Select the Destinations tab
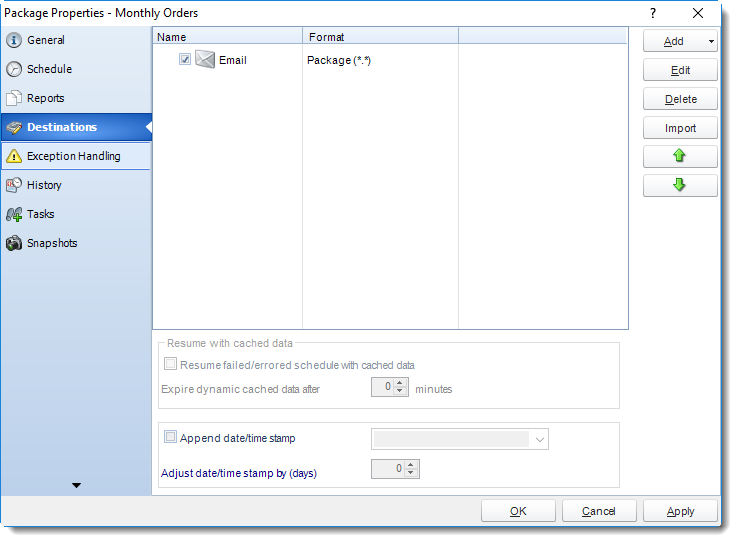737x542 pixels. [76, 127]
